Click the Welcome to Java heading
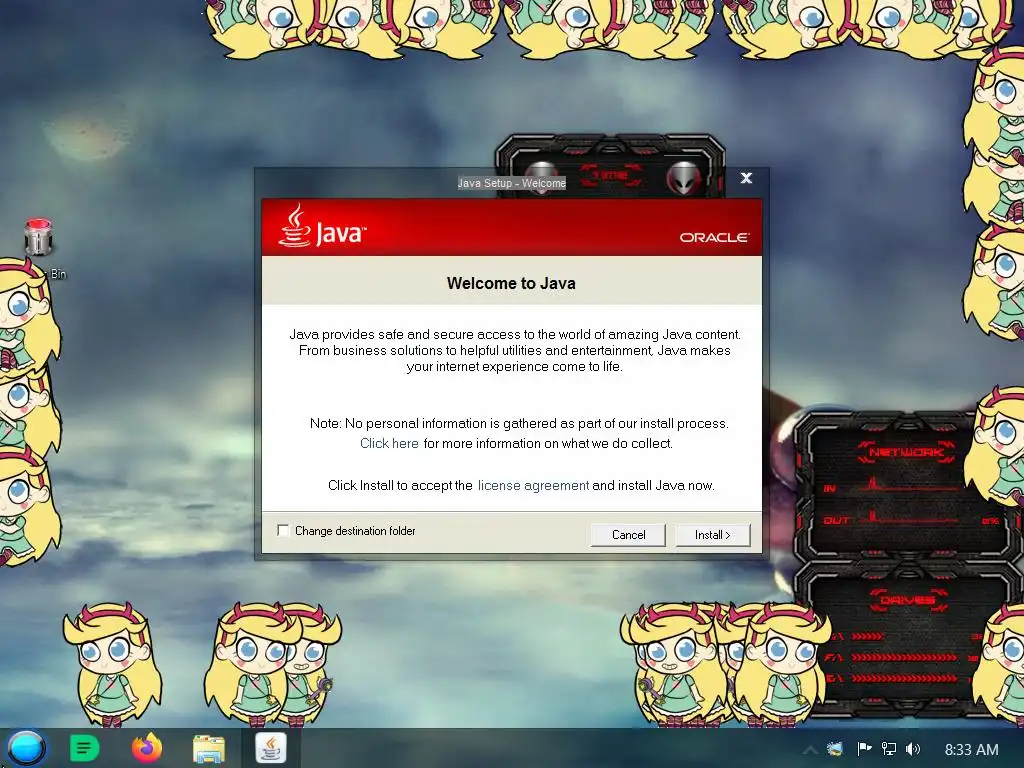1024x768 pixels. pos(511,283)
